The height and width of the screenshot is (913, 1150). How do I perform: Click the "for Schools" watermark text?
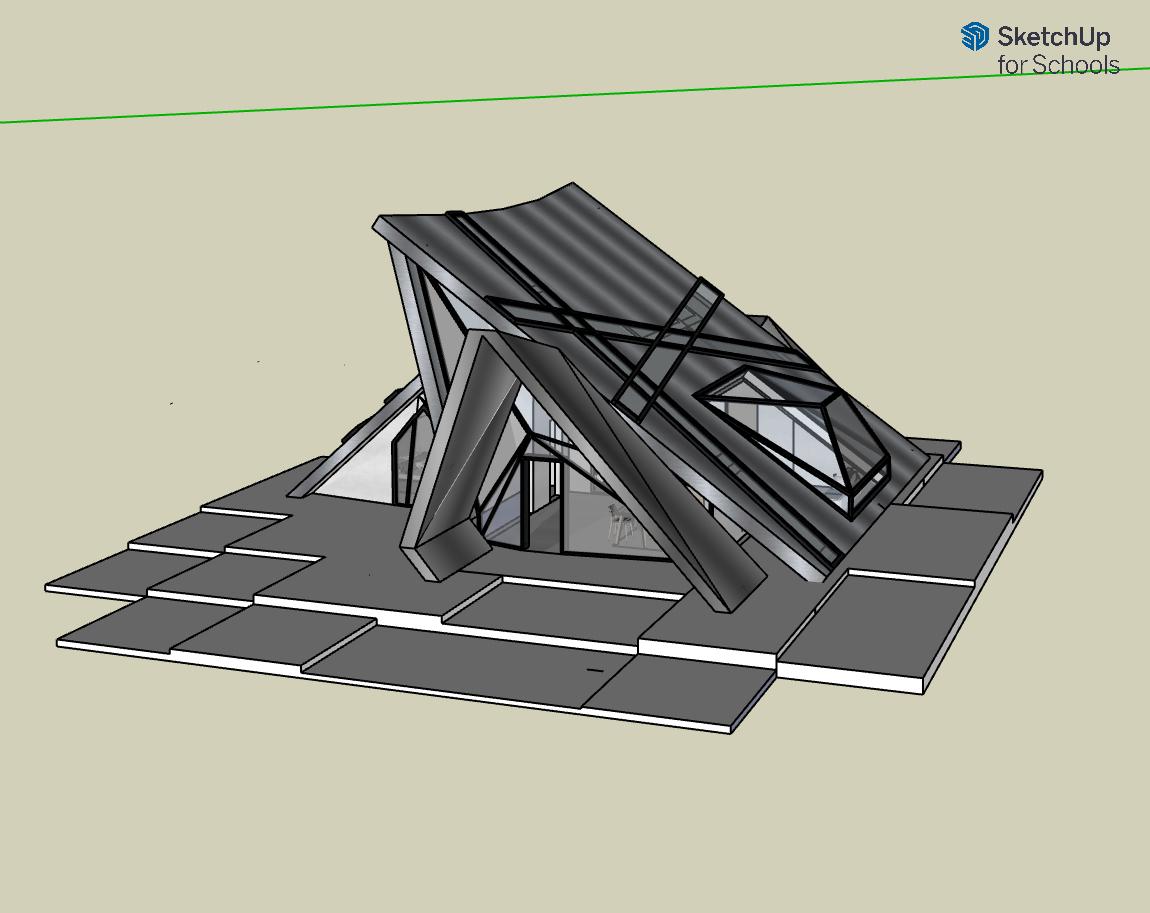point(1057,65)
